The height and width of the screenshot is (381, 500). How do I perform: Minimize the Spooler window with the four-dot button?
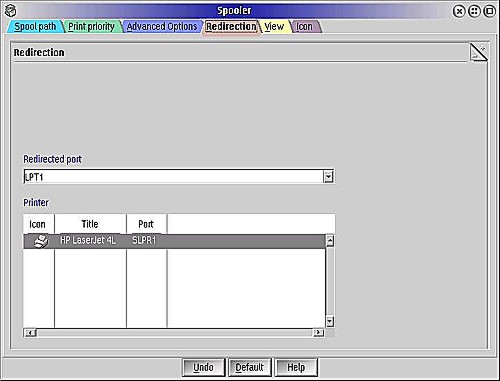coord(474,11)
